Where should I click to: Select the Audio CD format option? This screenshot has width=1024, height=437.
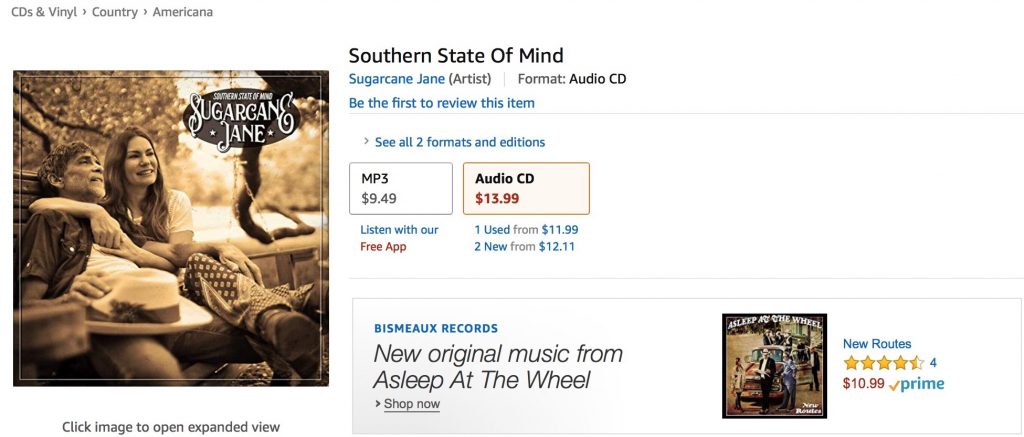coord(526,188)
